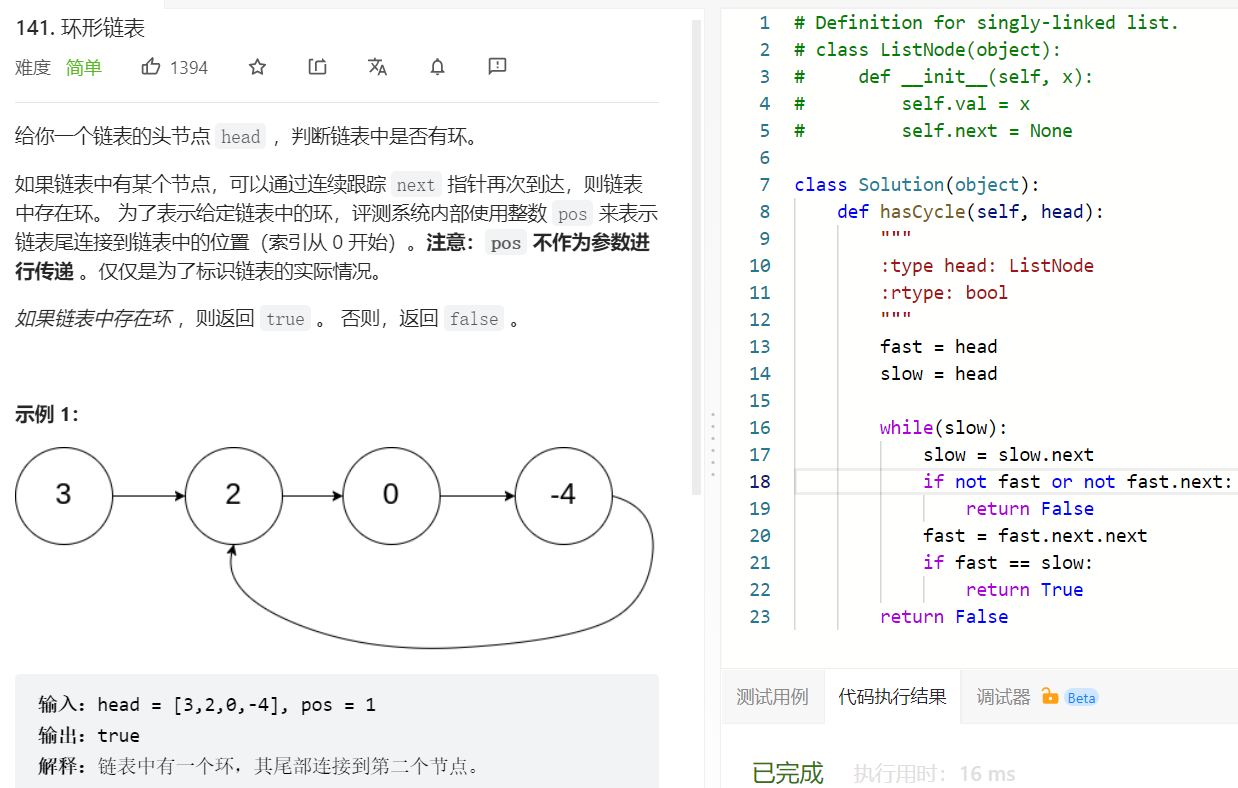Select the next inline code tag

pos(415,184)
